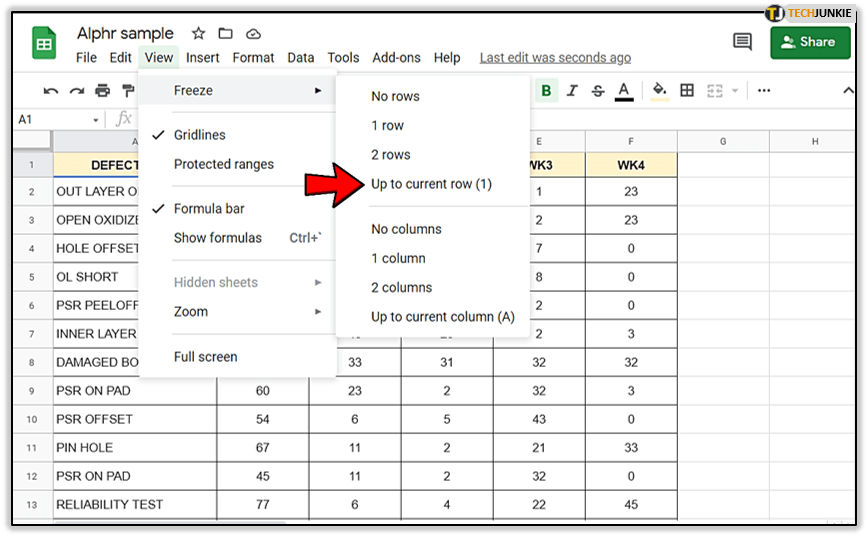Toggle Gridlines in the View menu
868x537 pixels.
[x=199, y=135]
